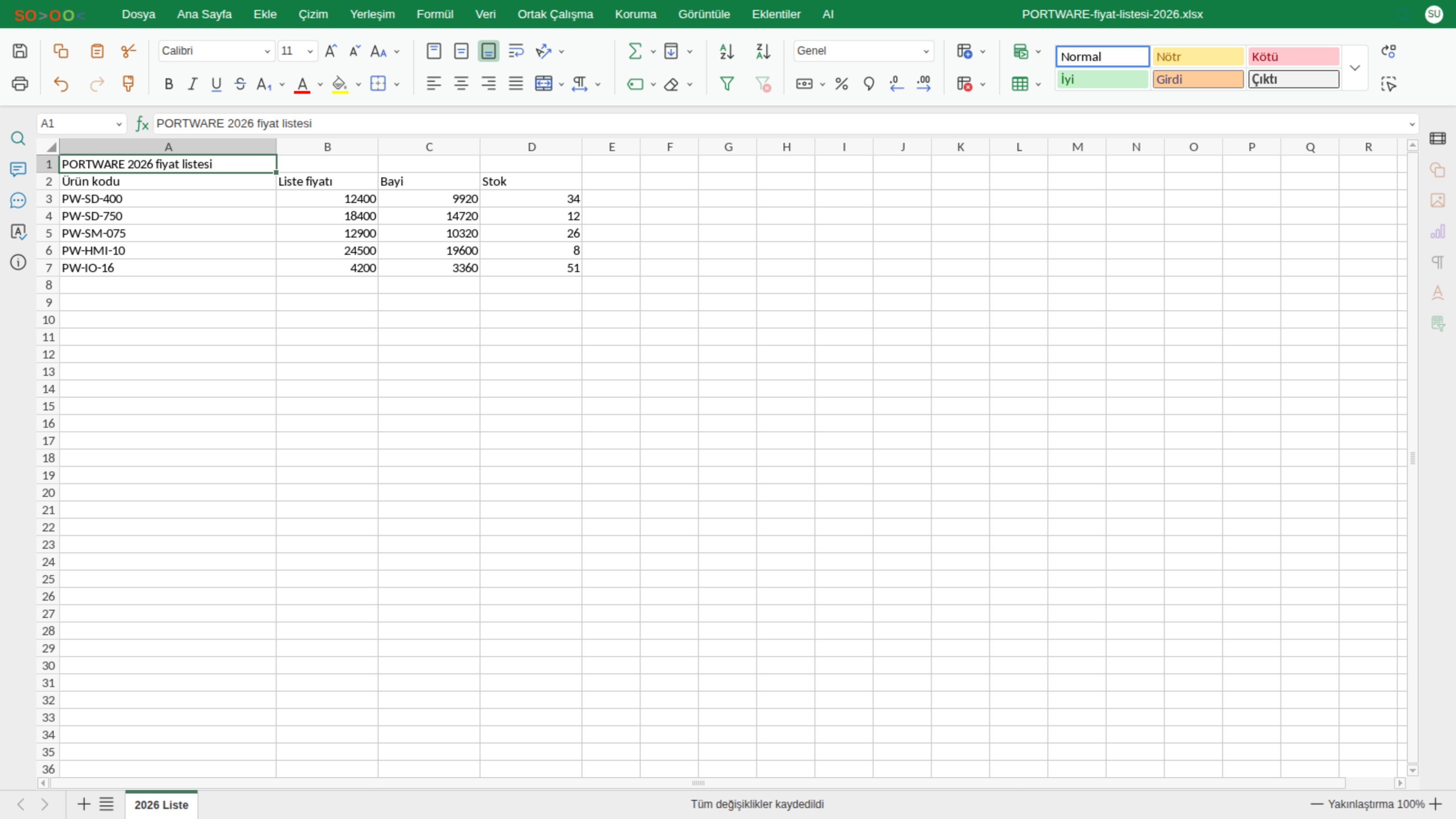The image size is (1456, 819).
Task: Click the Paste icon
Action: tap(97, 51)
